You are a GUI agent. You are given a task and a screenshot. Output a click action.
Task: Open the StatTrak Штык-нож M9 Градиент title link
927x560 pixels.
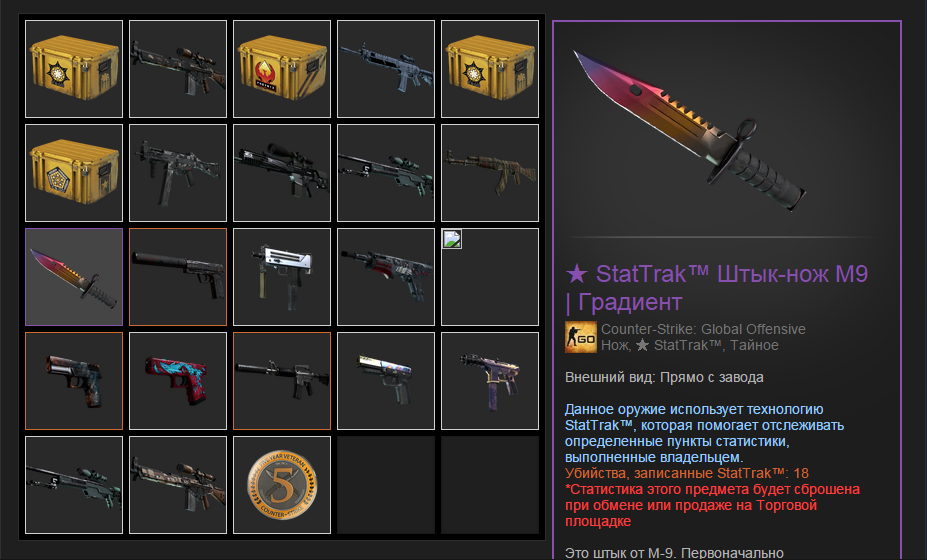coord(717,288)
